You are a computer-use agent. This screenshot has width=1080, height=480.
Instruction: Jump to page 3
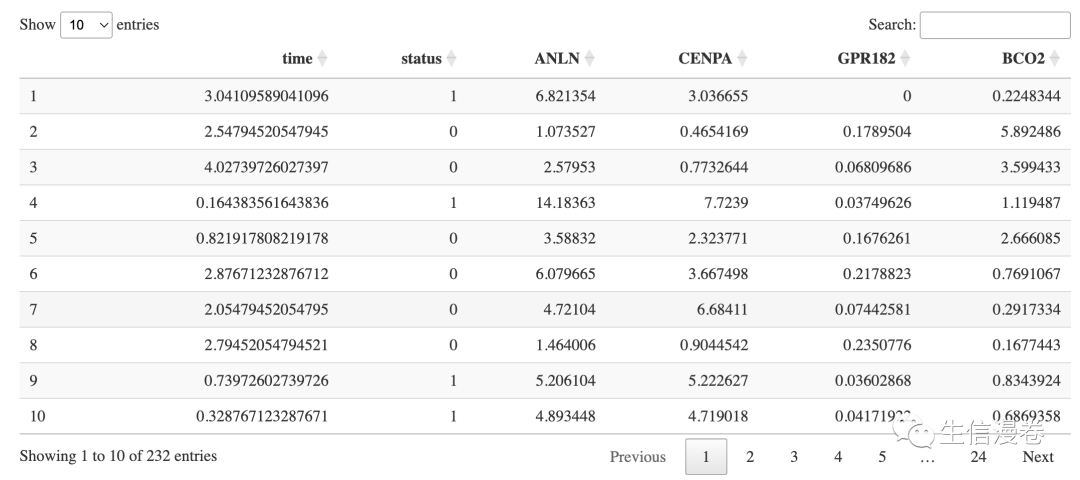794,457
